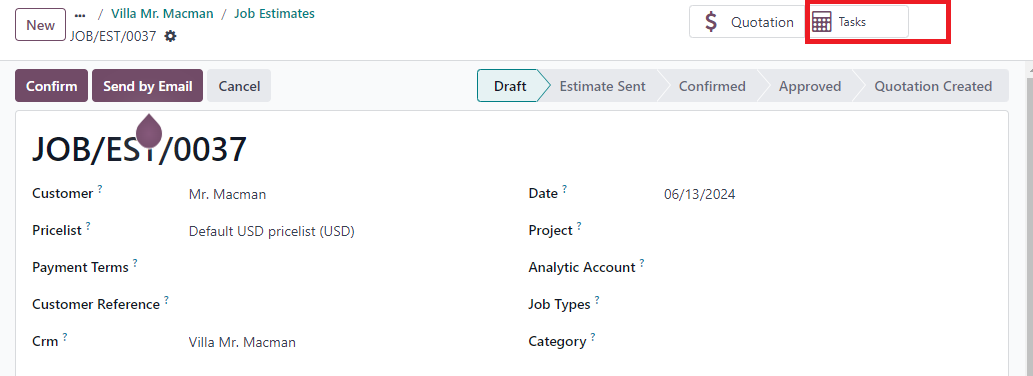Click the Confirm button
Screen dimensions: 1033x376
[51, 86]
